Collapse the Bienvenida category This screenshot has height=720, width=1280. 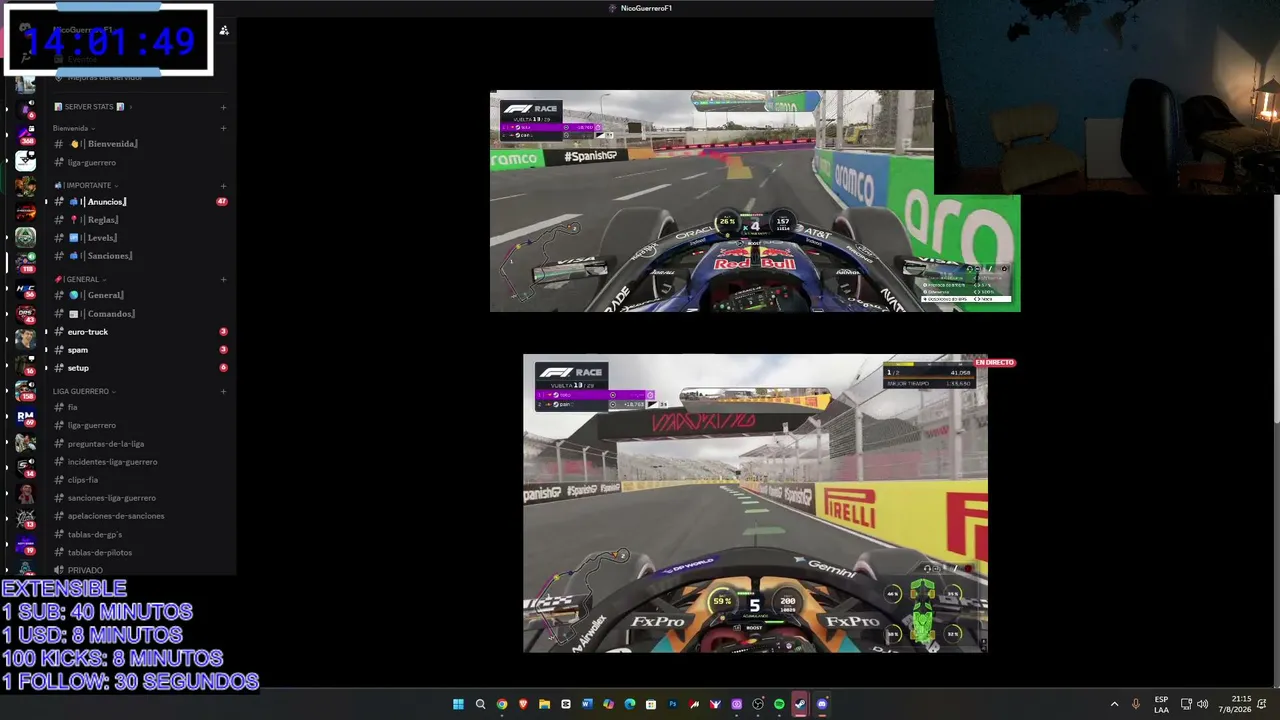coord(73,128)
